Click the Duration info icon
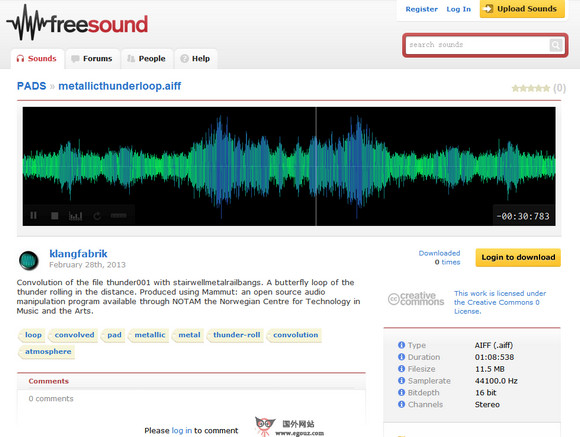Screen dimensions: 580x437 (x=401, y=357)
